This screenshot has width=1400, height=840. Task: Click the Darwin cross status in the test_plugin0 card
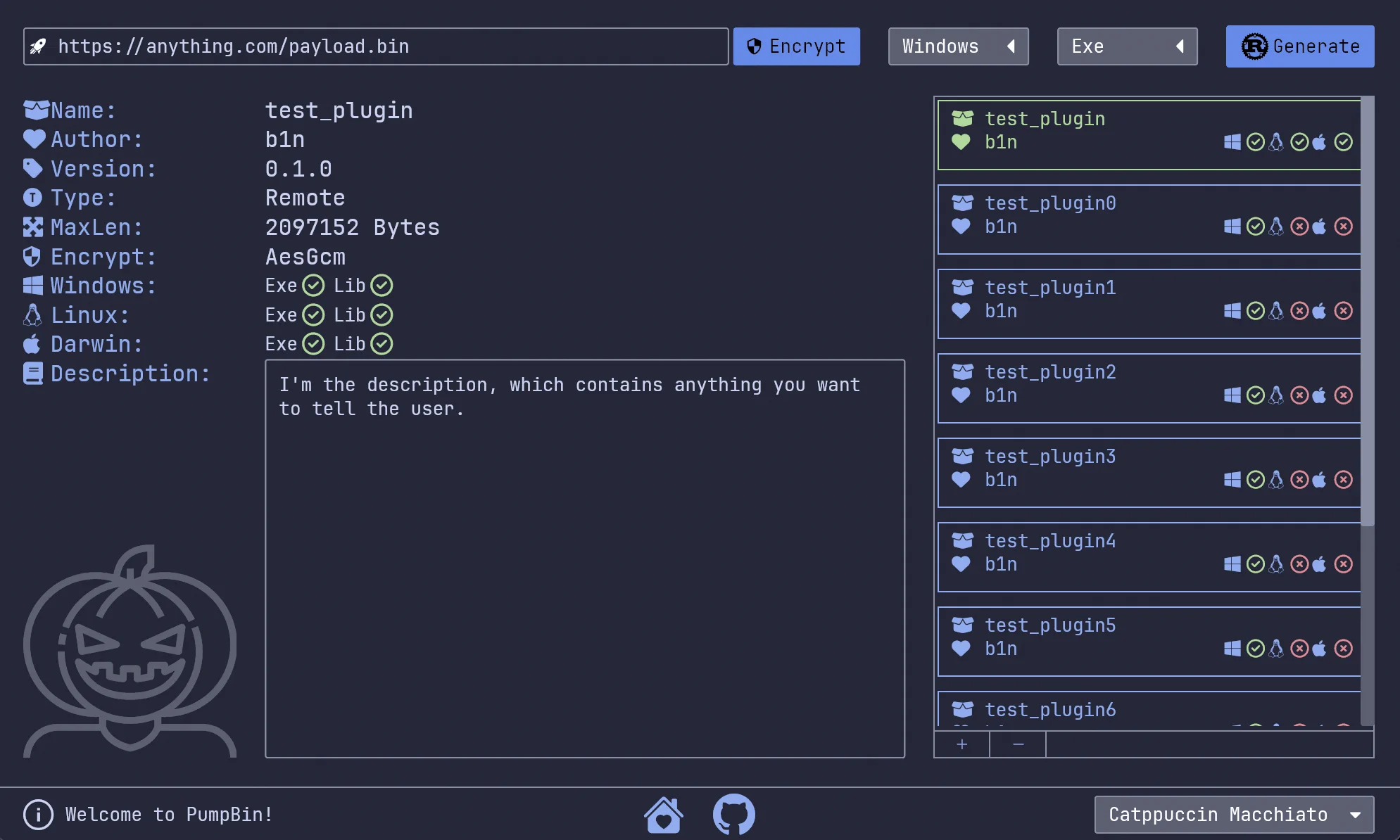[1344, 227]
